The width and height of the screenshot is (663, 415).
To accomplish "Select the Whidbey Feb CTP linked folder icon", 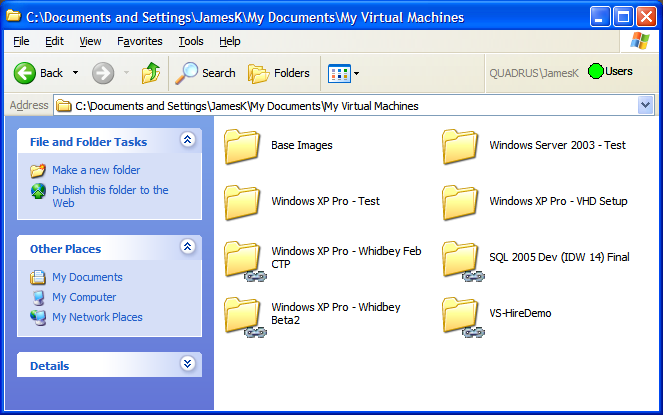I will (244, 261).
